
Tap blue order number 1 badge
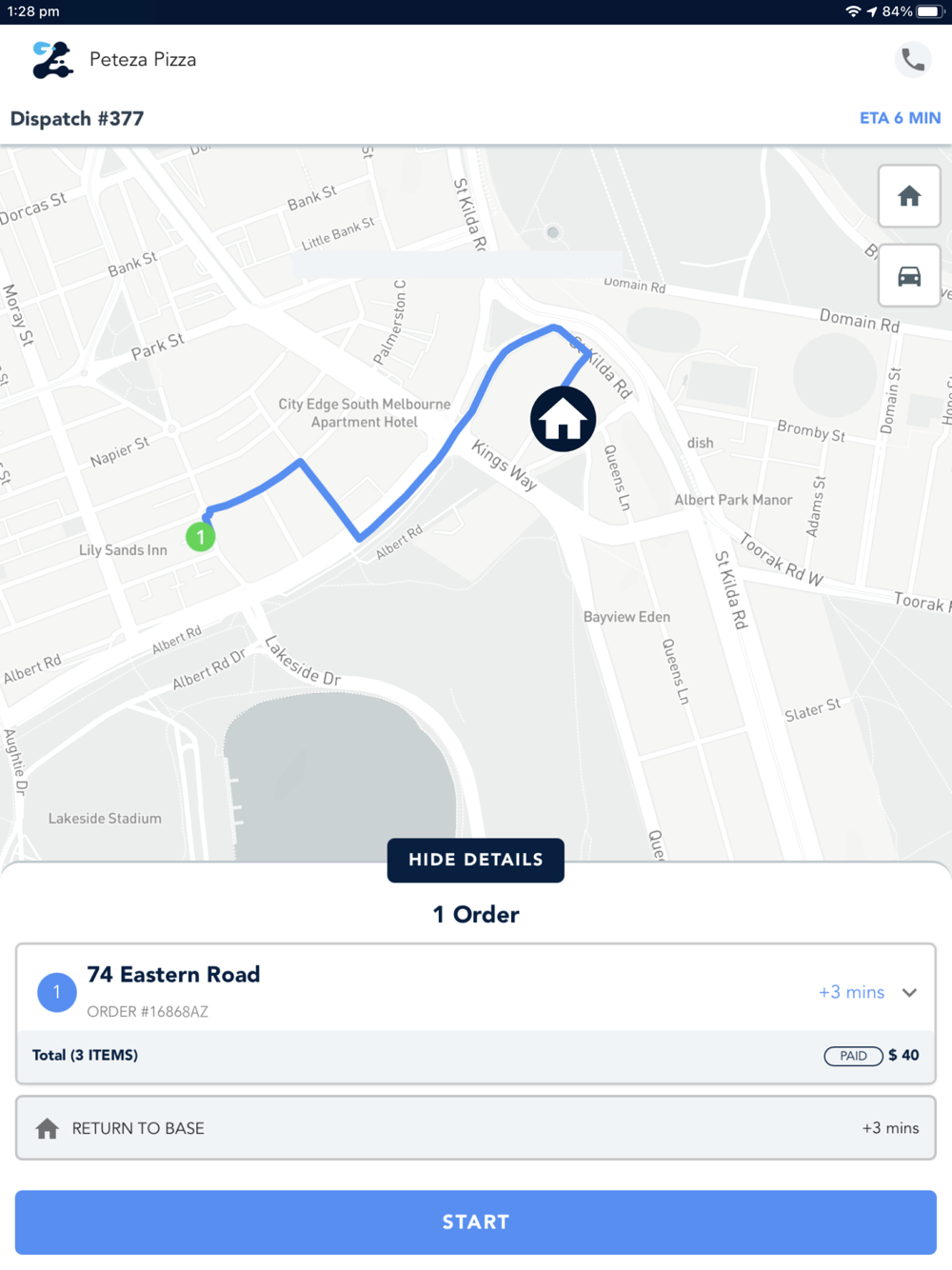point(57,992)
